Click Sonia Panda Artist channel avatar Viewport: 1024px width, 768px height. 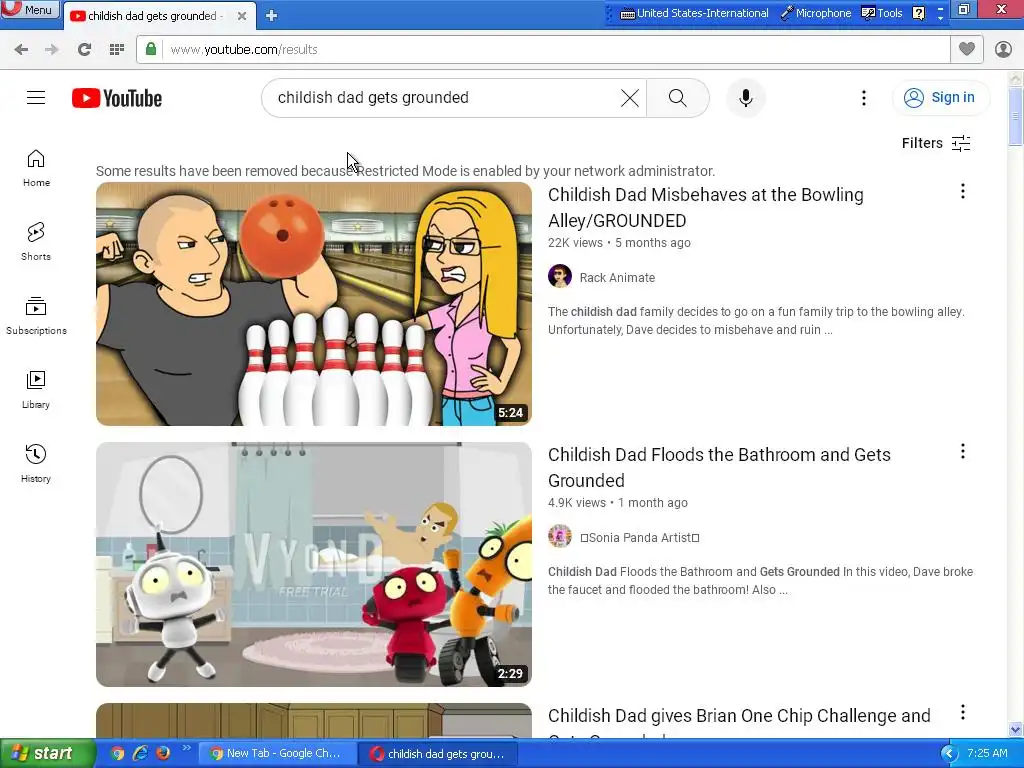point(560,537)
